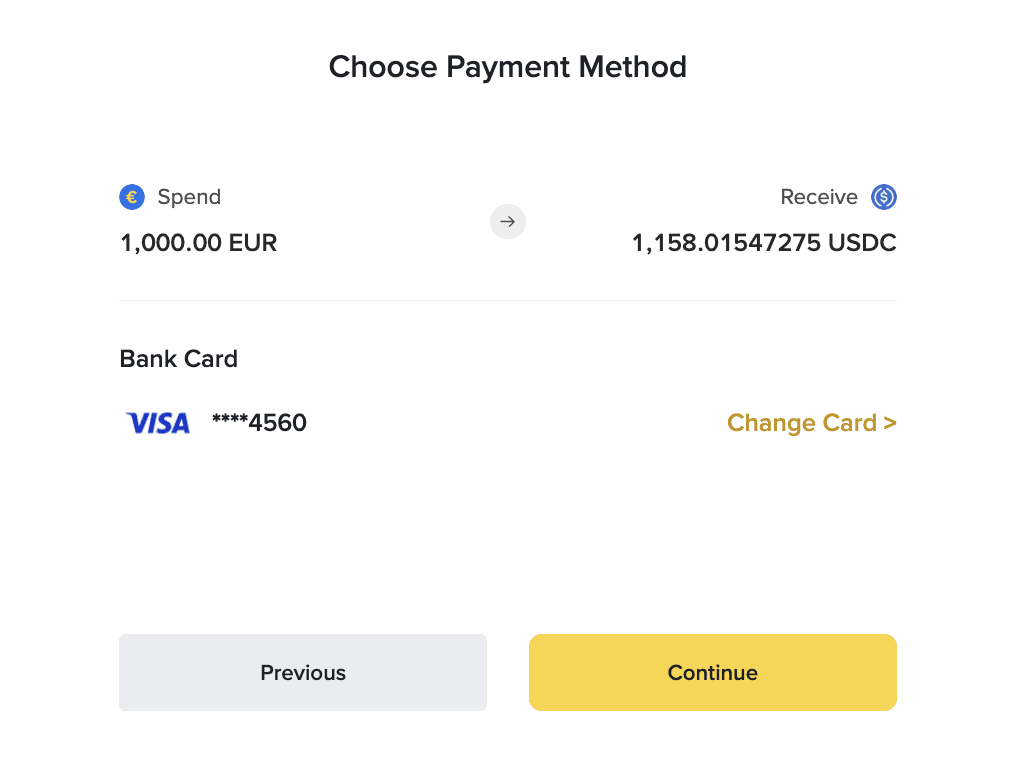The width and height of the screenshot is (1016, 762).
Task: Click the masked asterisks of card number
Action: (x=230, y=420)
